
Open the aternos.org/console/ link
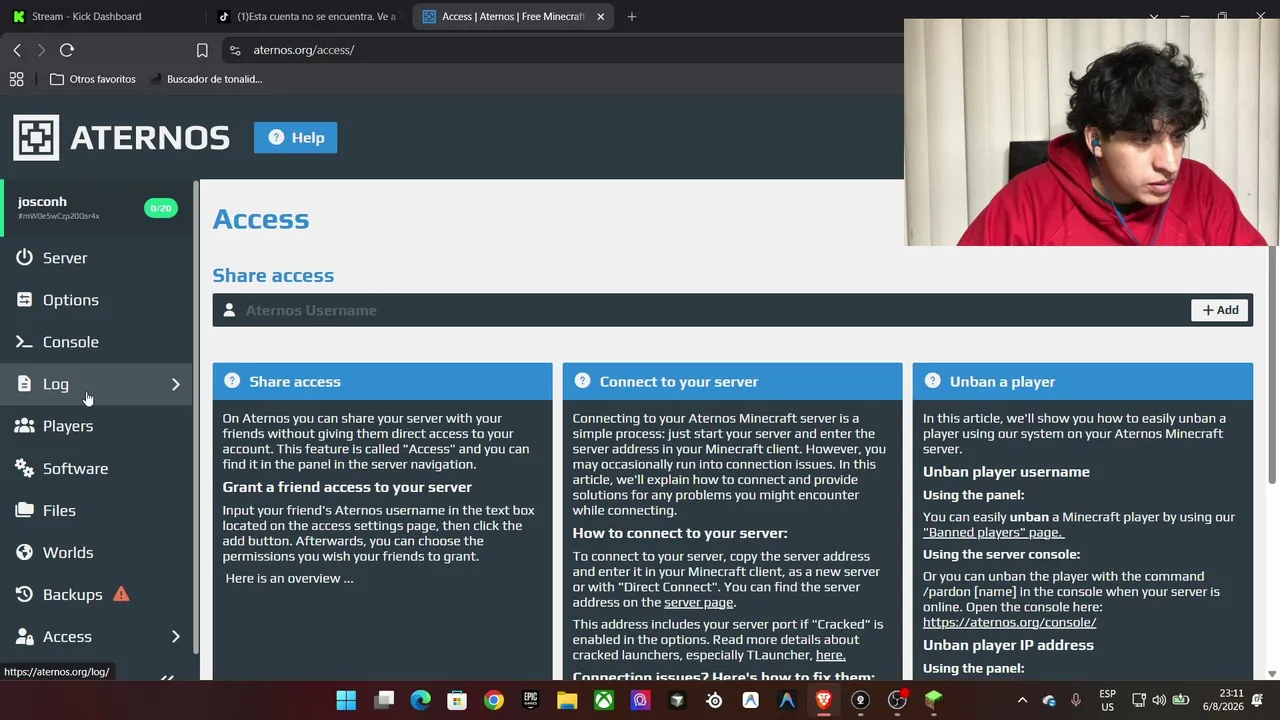point(1009,622)
